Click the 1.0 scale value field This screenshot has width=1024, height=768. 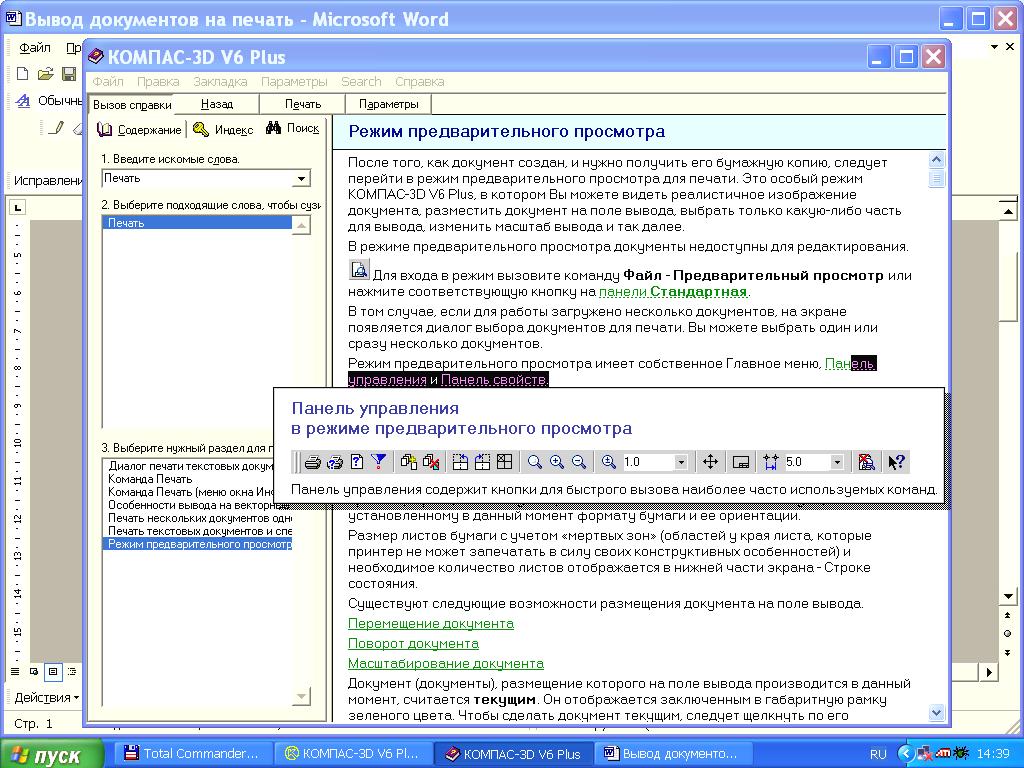648,462
